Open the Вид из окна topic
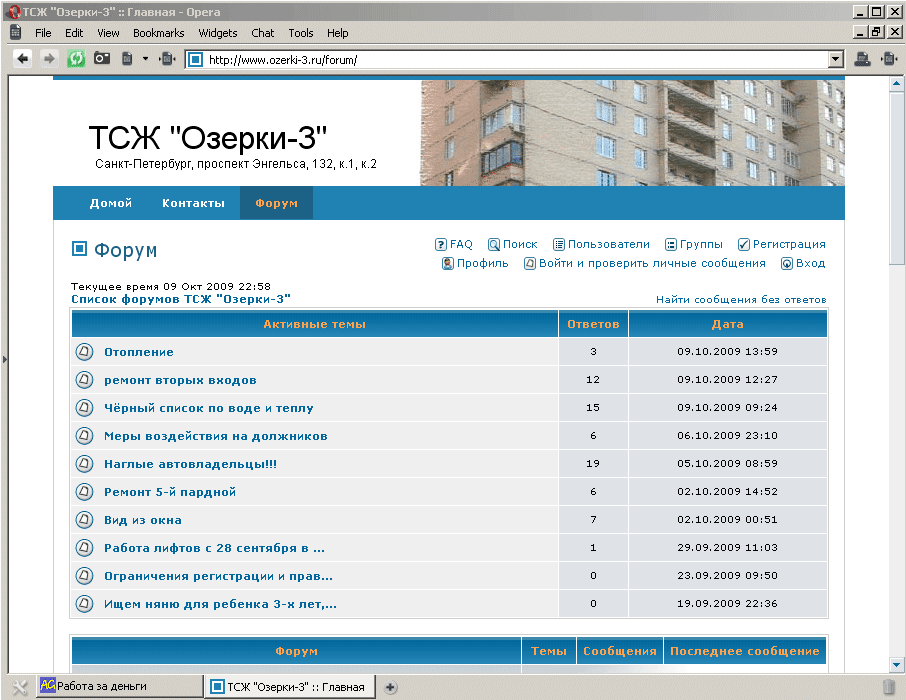This screenshot has width=906, height=700. coord(143,520)
